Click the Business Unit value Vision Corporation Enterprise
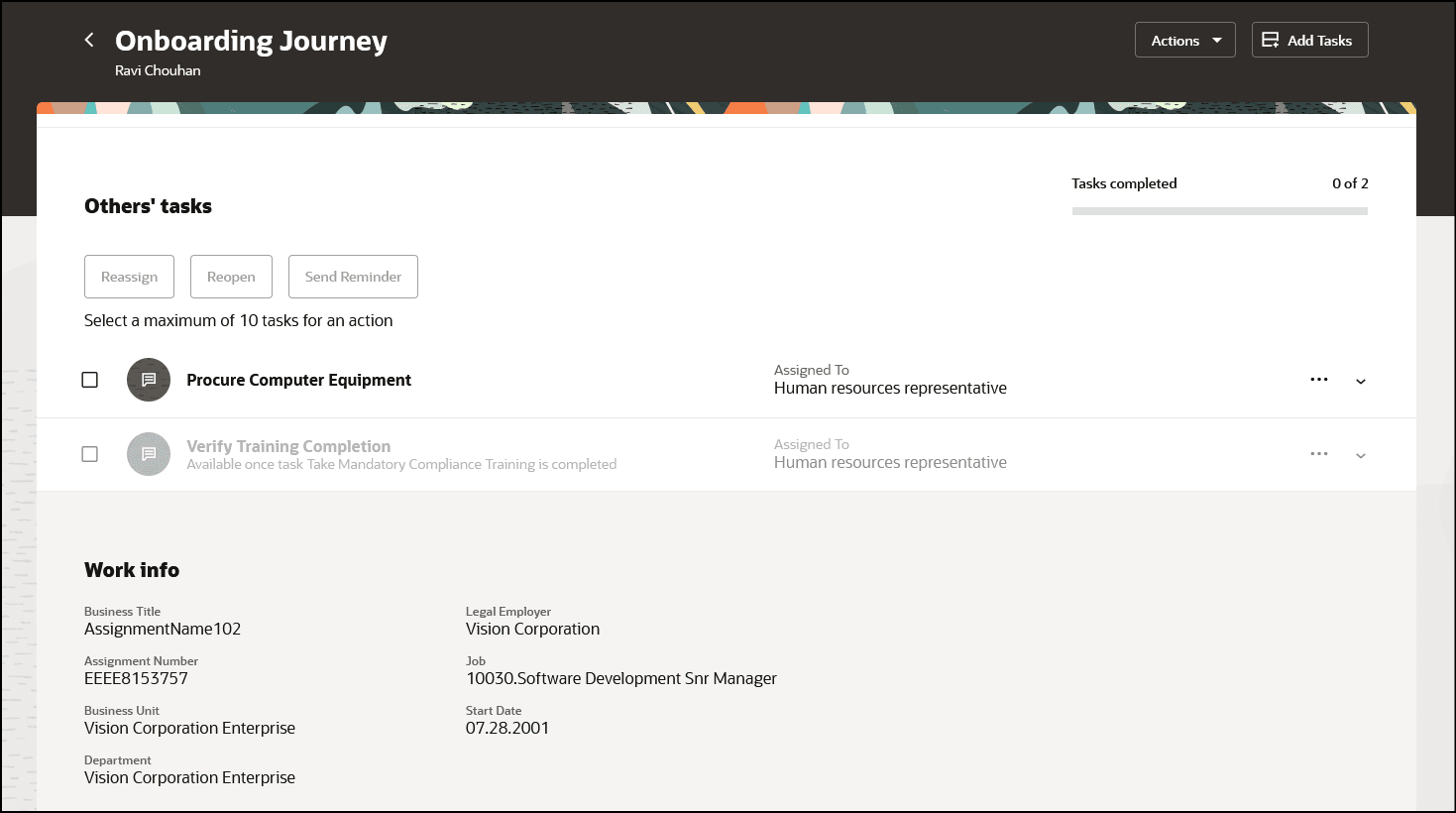Screen dimensions: 1456x813 [x=189, y=728]
